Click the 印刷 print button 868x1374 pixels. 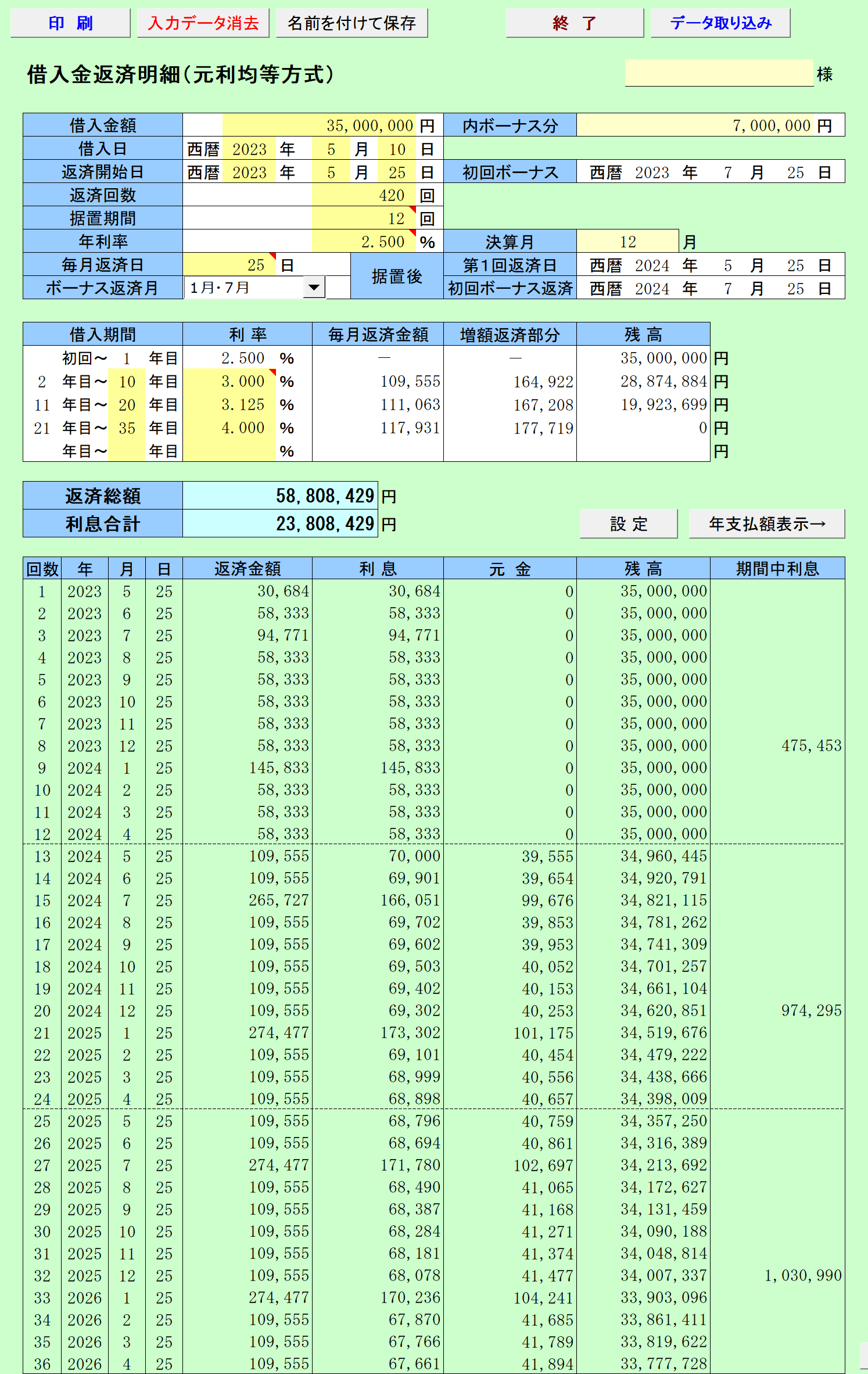point(70,23)
